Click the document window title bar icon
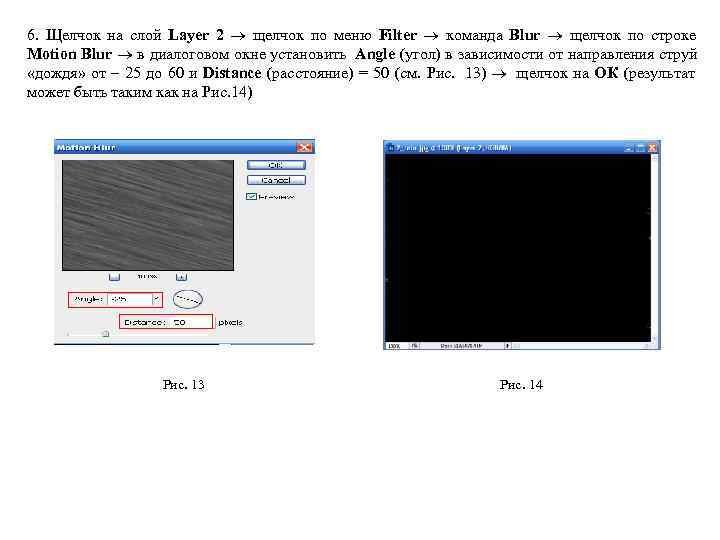This screenshot has height=540, width=720. tap(390, 147)
